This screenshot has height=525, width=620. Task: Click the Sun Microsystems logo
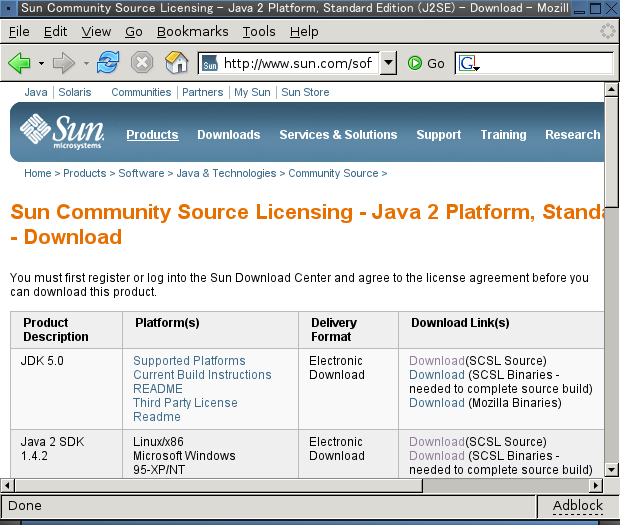click(x=62, y=132)
